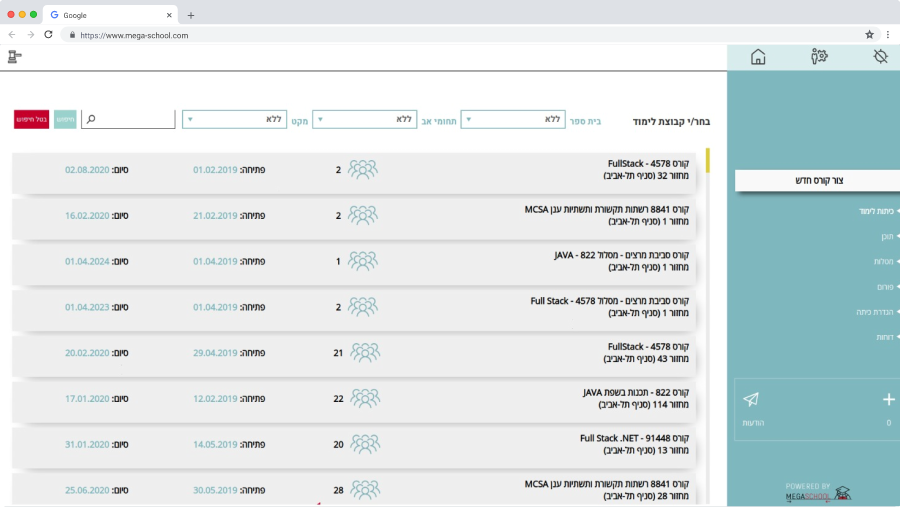
Task: Click students group icon for MCSA מחזור 1
Action: coord(363,215)
